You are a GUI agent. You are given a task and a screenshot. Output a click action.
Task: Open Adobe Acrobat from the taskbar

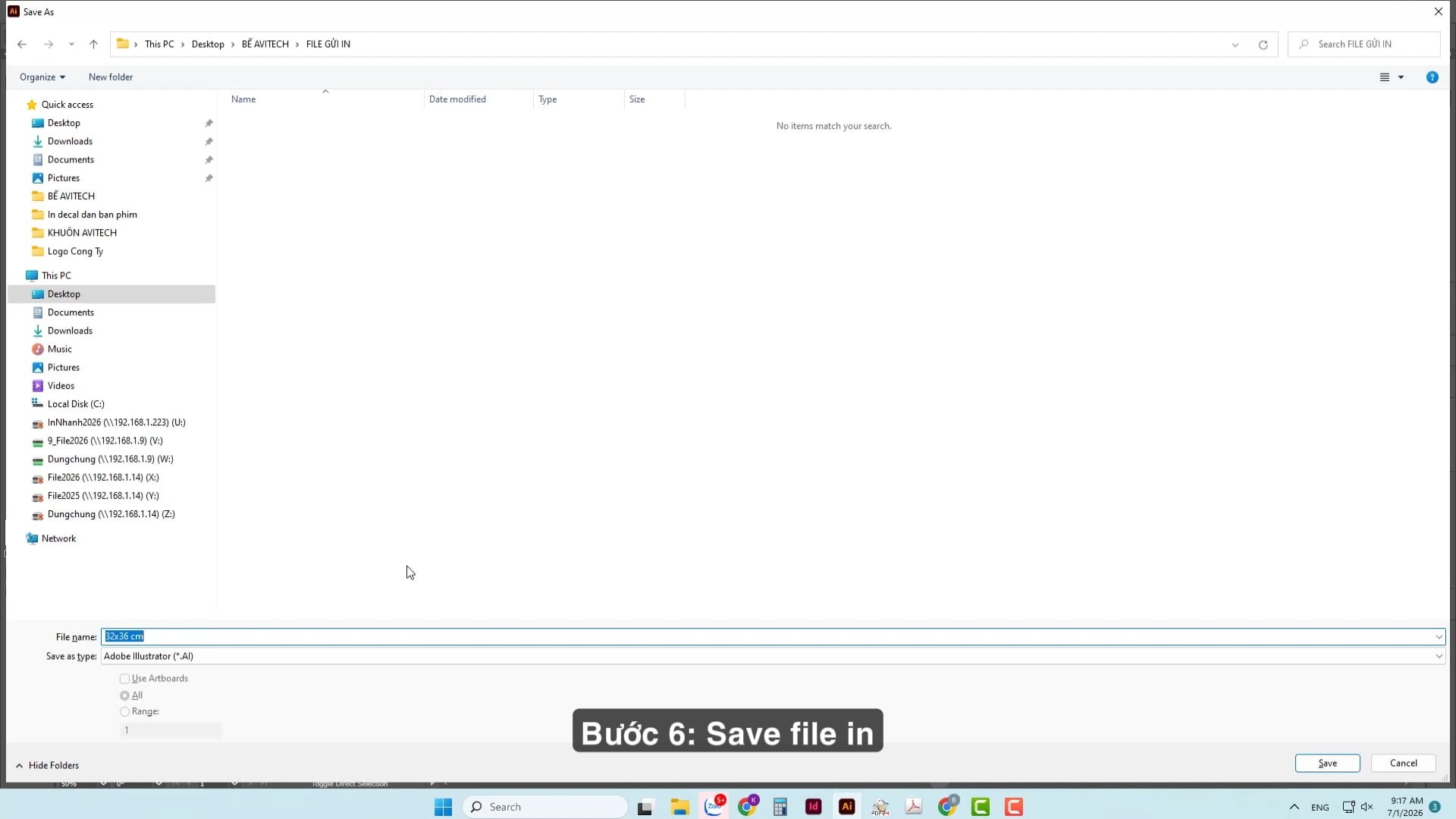click(914, 807)
